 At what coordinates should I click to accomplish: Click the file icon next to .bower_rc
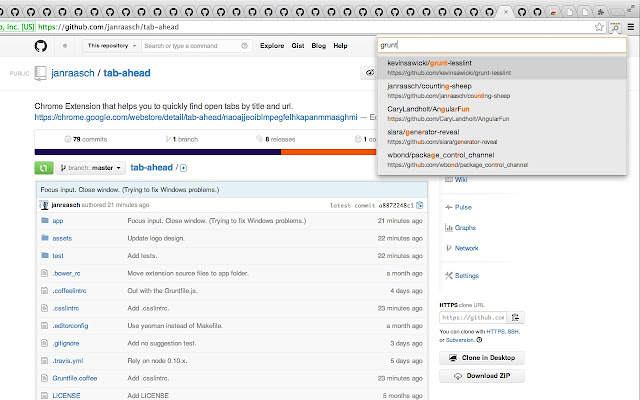click(44, 273)
